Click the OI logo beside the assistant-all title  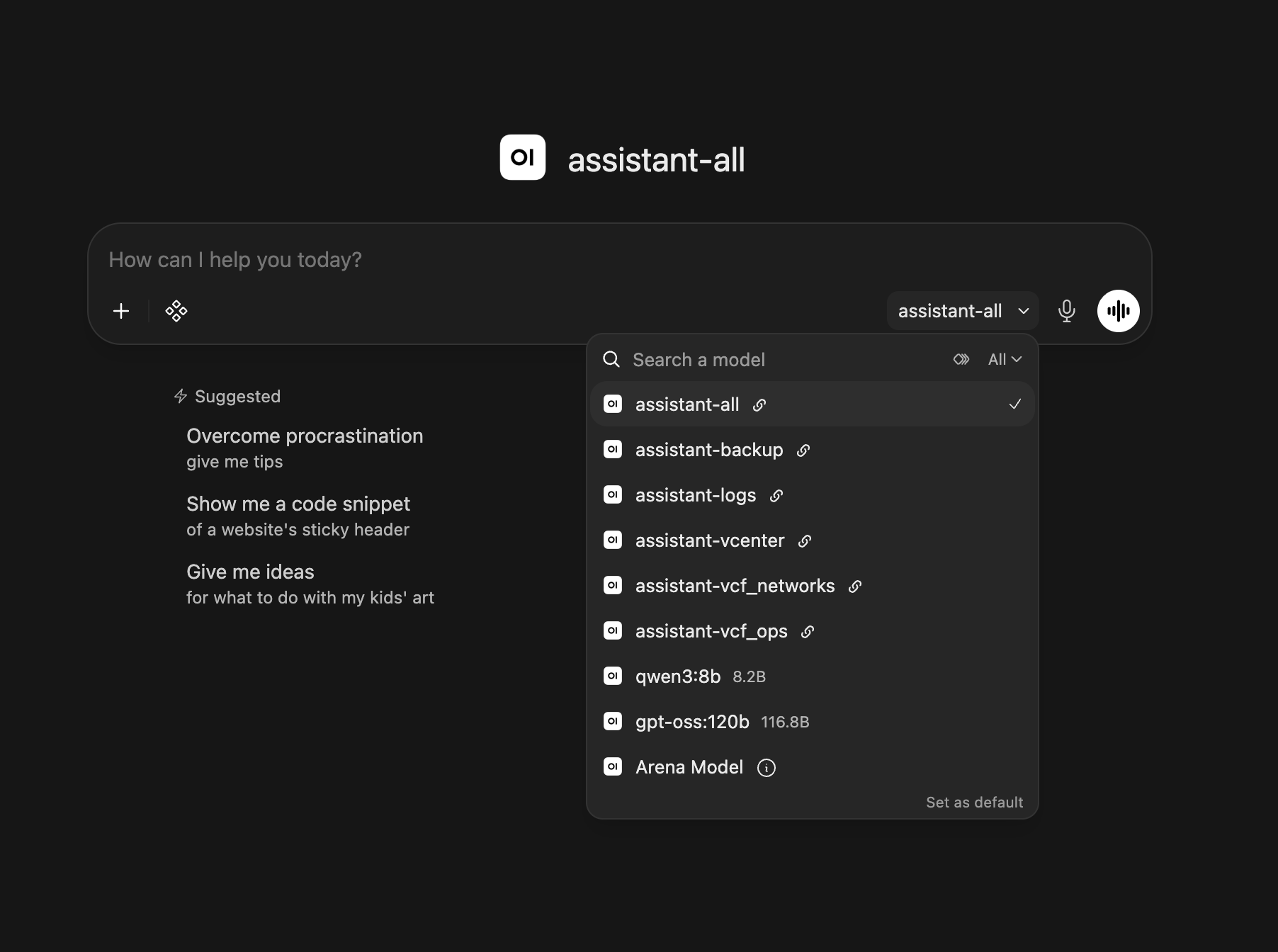point(523,157)
